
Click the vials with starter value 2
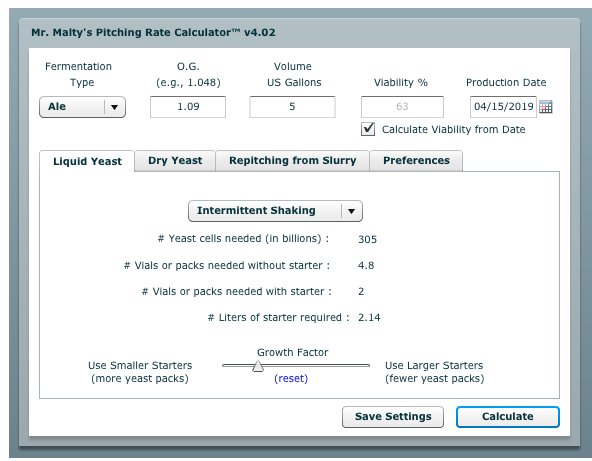[361, 291]
